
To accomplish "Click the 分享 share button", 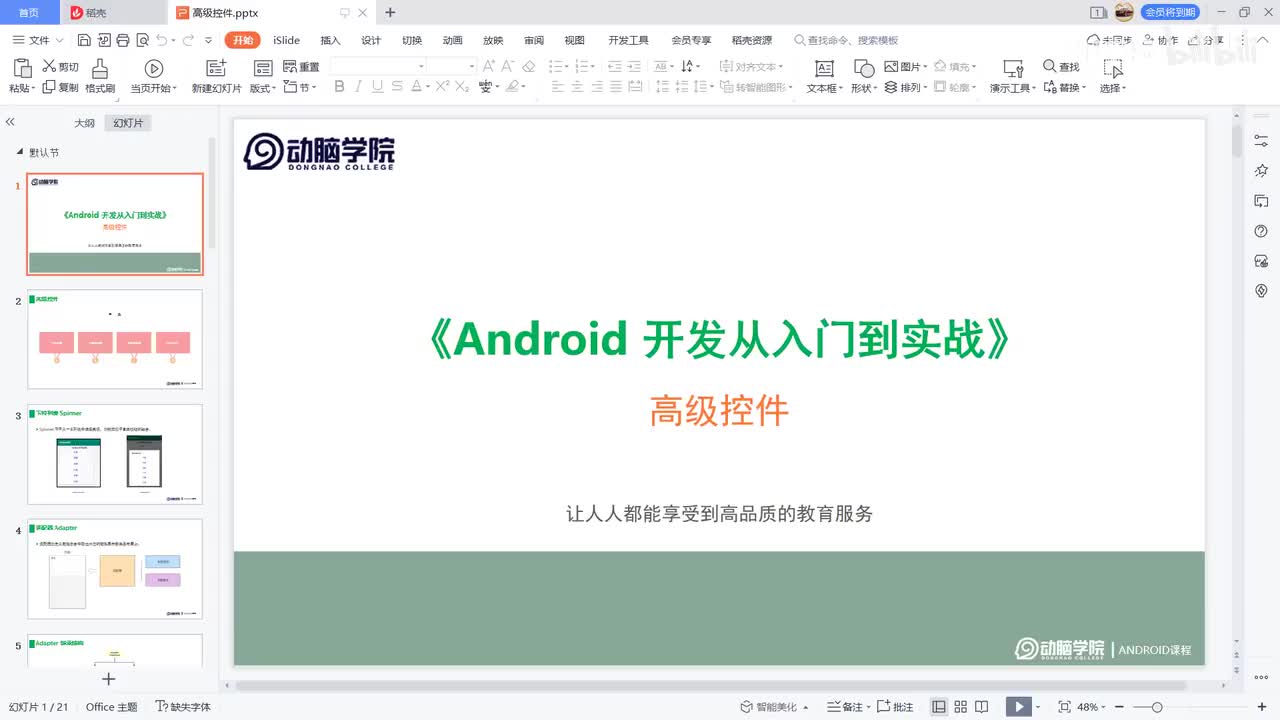I will 1206,40.
